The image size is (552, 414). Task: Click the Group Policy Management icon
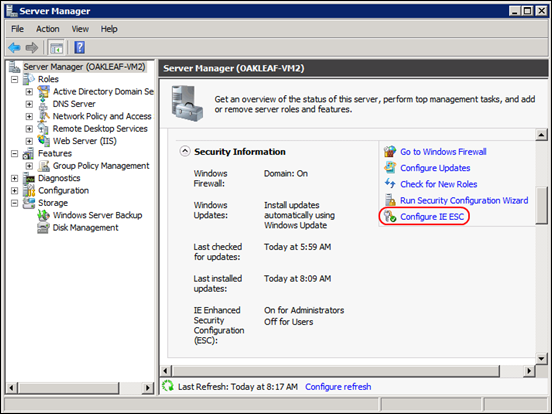[x=44, y=166]
